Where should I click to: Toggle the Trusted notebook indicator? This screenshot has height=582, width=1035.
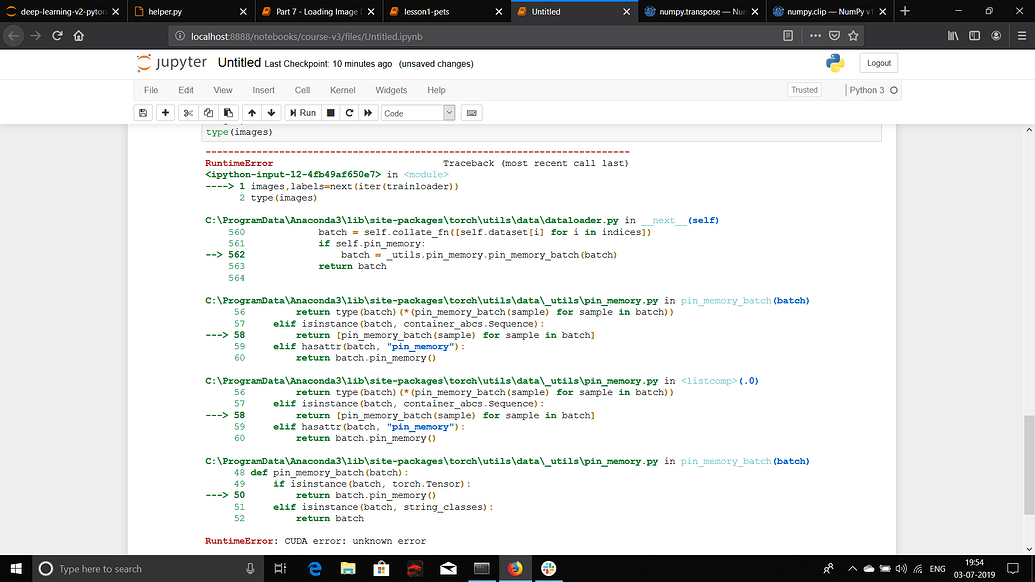coord(804,90)
